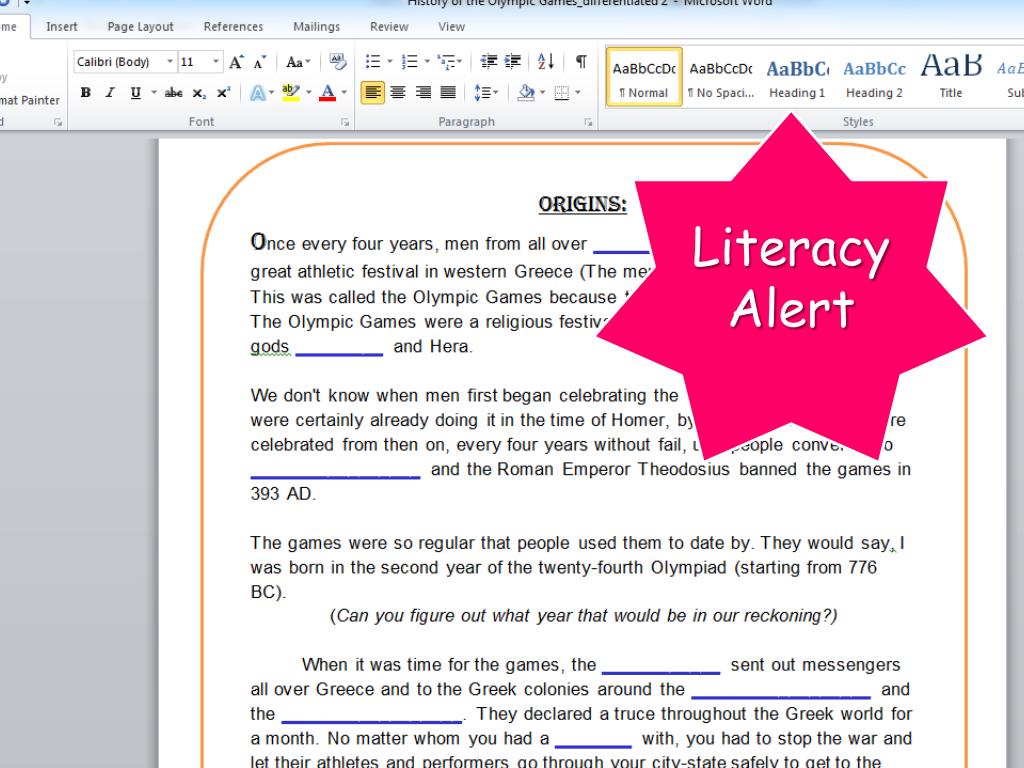Open Bullets library dropdown arrow
The width and height of the screenshot is (1024, 768).
[390, 61]
